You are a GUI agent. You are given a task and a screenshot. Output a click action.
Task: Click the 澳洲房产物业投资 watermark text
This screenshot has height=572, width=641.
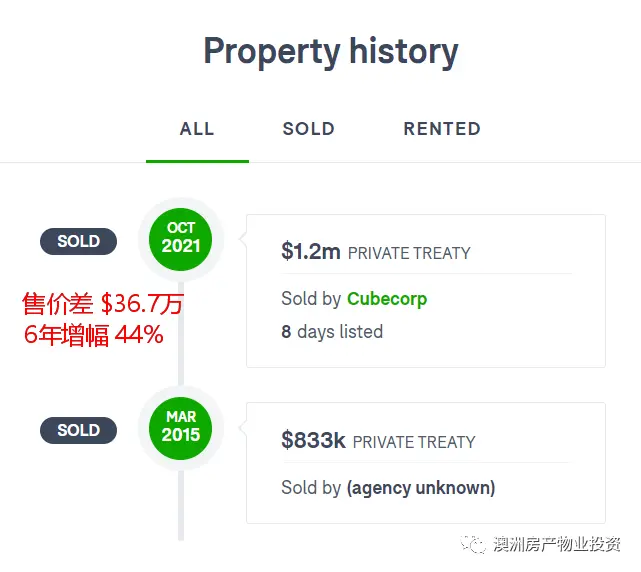[x=557, y=544]
